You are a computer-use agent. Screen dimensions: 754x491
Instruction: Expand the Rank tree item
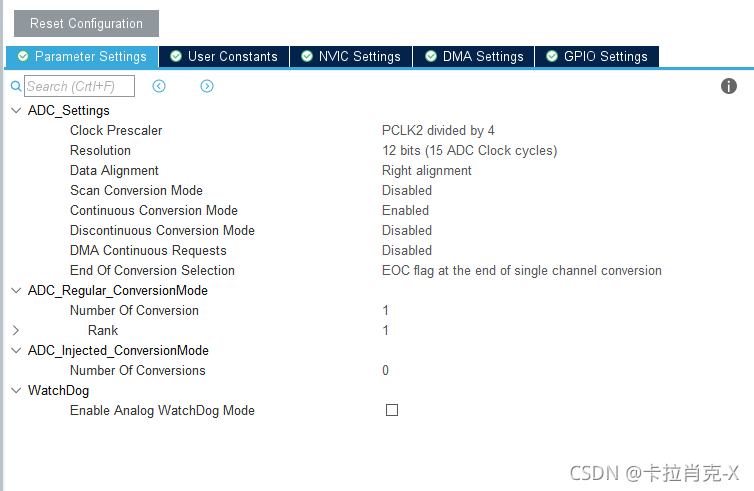pos(16,330)
